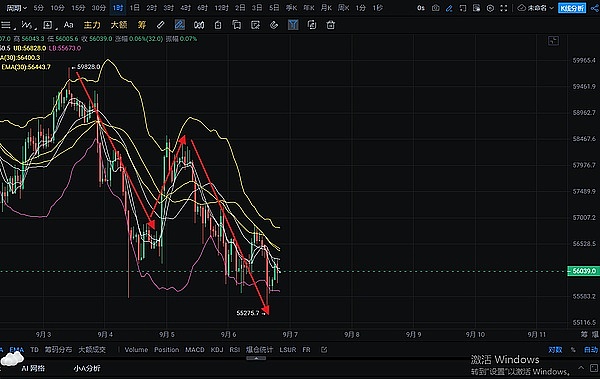Viewport: 600px width, 379px height.
Task: Open the wave line tool dropdown
Action: click(x=27, y=25)
